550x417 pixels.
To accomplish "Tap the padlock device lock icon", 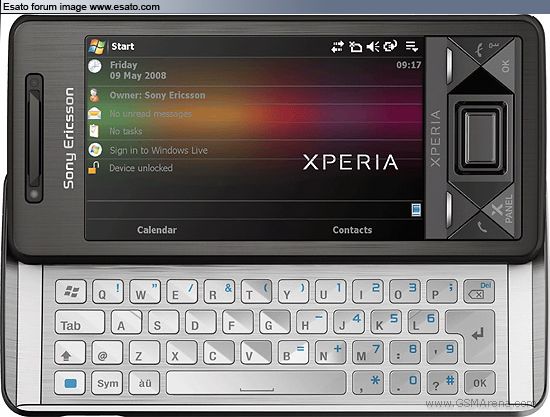I will click(x=94, y=167).
